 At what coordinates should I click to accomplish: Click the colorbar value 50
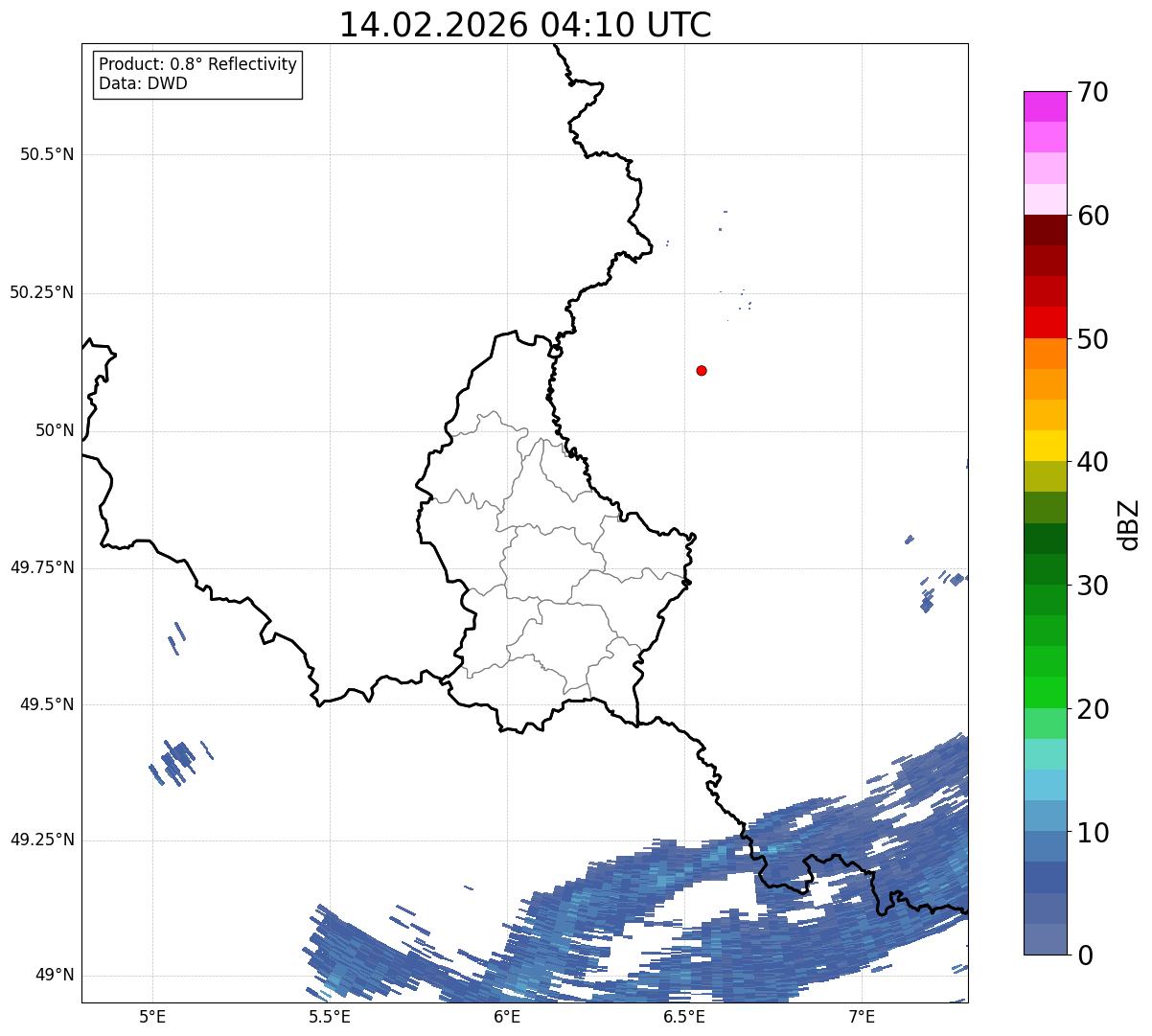pyautogui.click(x=1093, y=339)
